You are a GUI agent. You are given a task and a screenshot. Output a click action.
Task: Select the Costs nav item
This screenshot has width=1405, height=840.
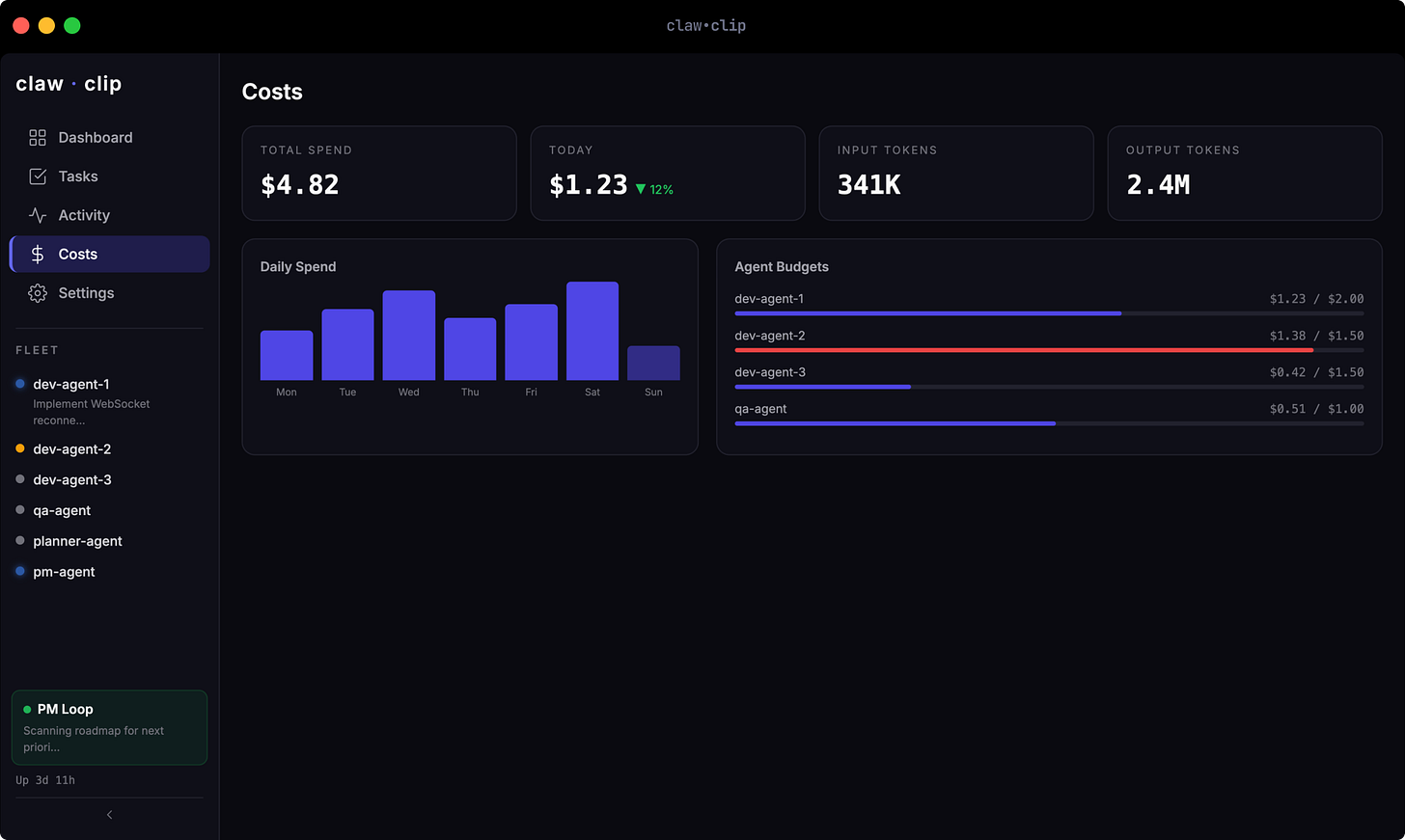pos(109,254)
